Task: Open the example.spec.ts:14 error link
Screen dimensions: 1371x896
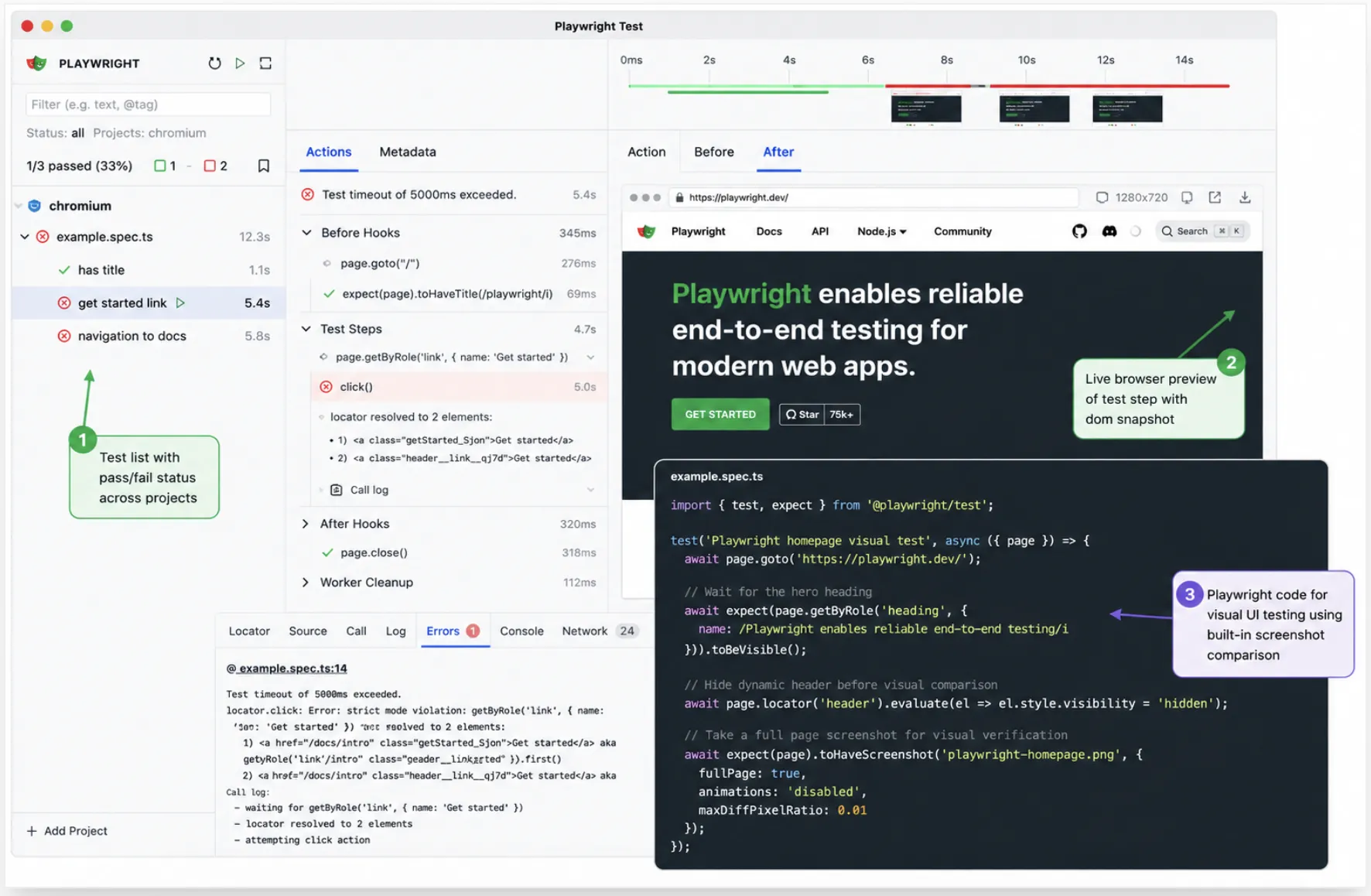Action: [x=286, y=669]
